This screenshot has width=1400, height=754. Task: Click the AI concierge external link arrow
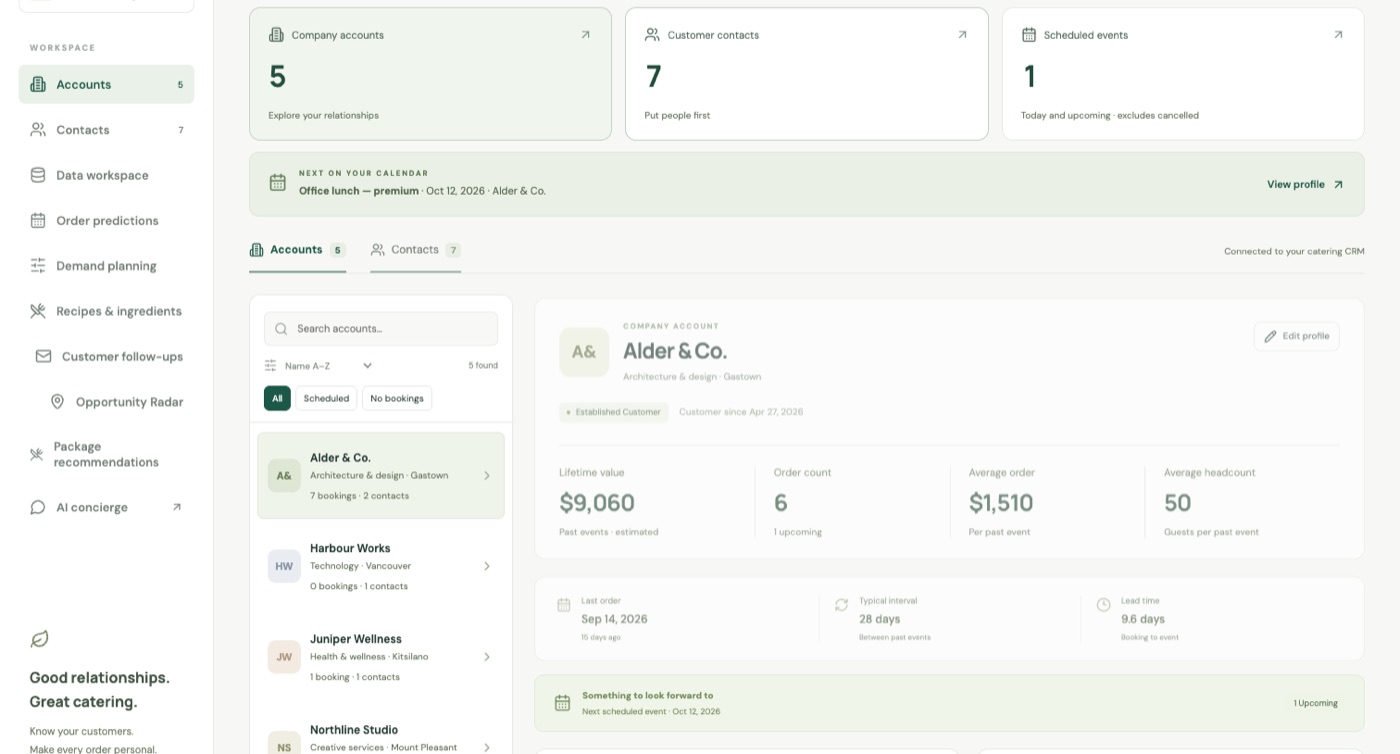click(x=177, y=507)
